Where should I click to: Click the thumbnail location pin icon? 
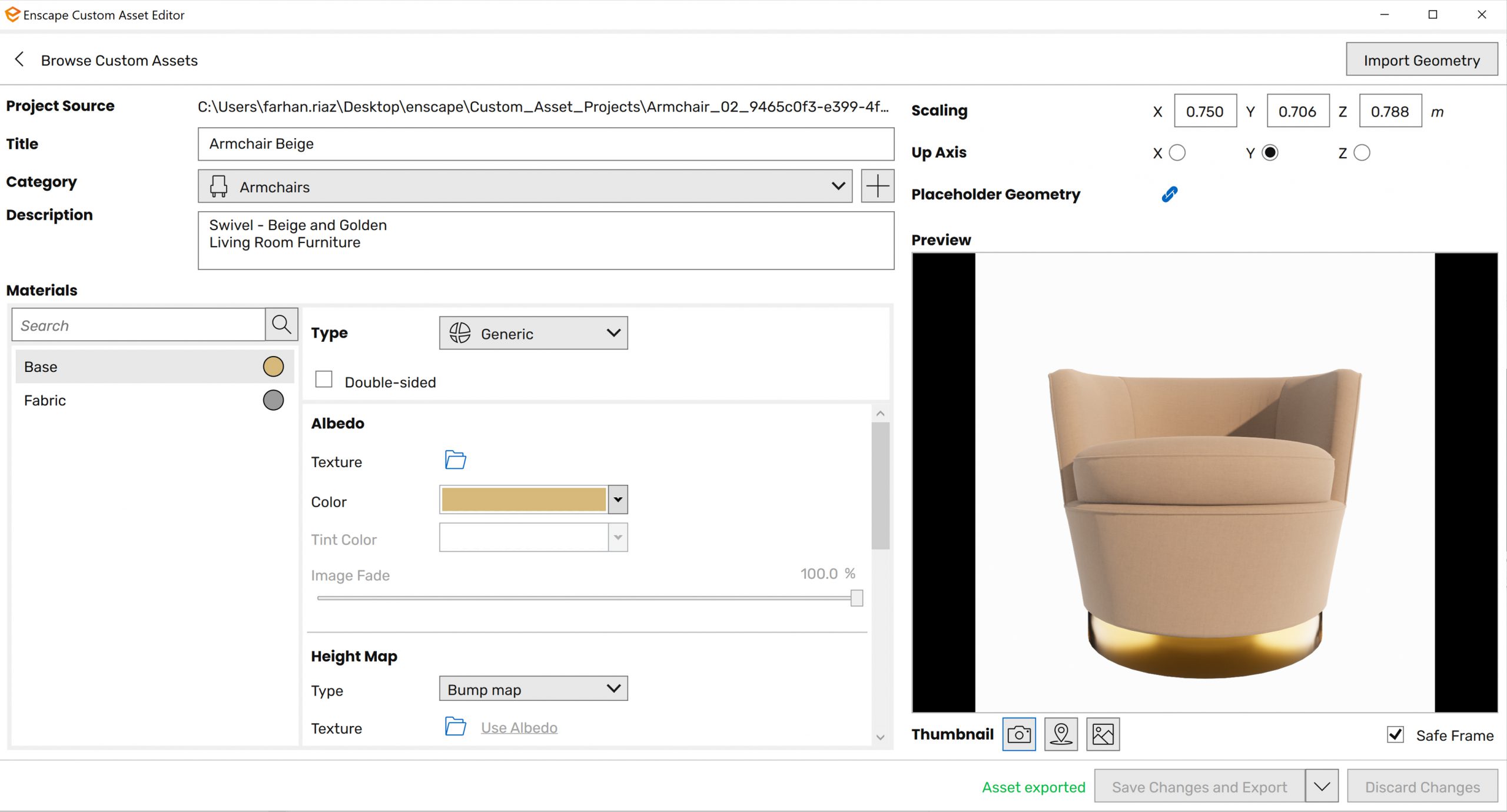click(1061, 734)
